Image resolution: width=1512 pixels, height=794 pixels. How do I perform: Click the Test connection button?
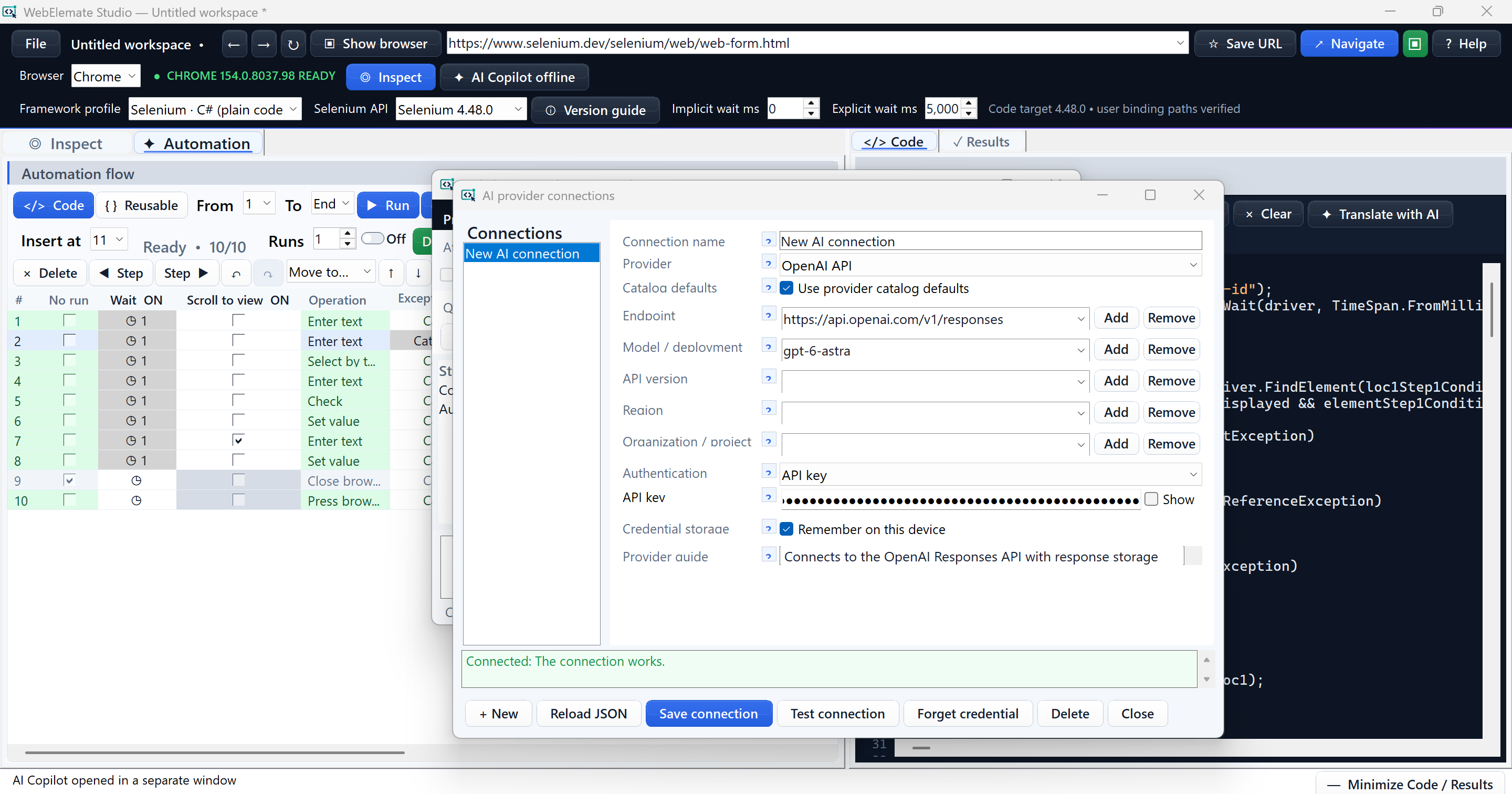(837, 714)
